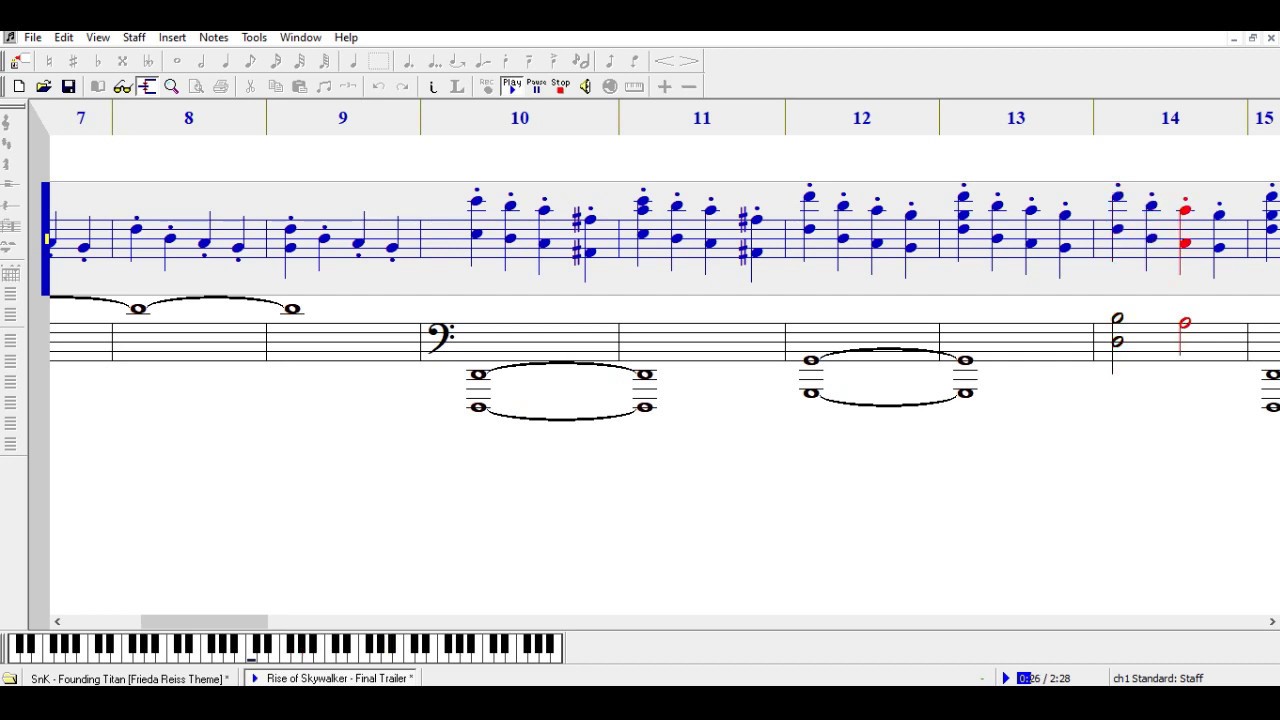Open the Window menu

(300, 37)
